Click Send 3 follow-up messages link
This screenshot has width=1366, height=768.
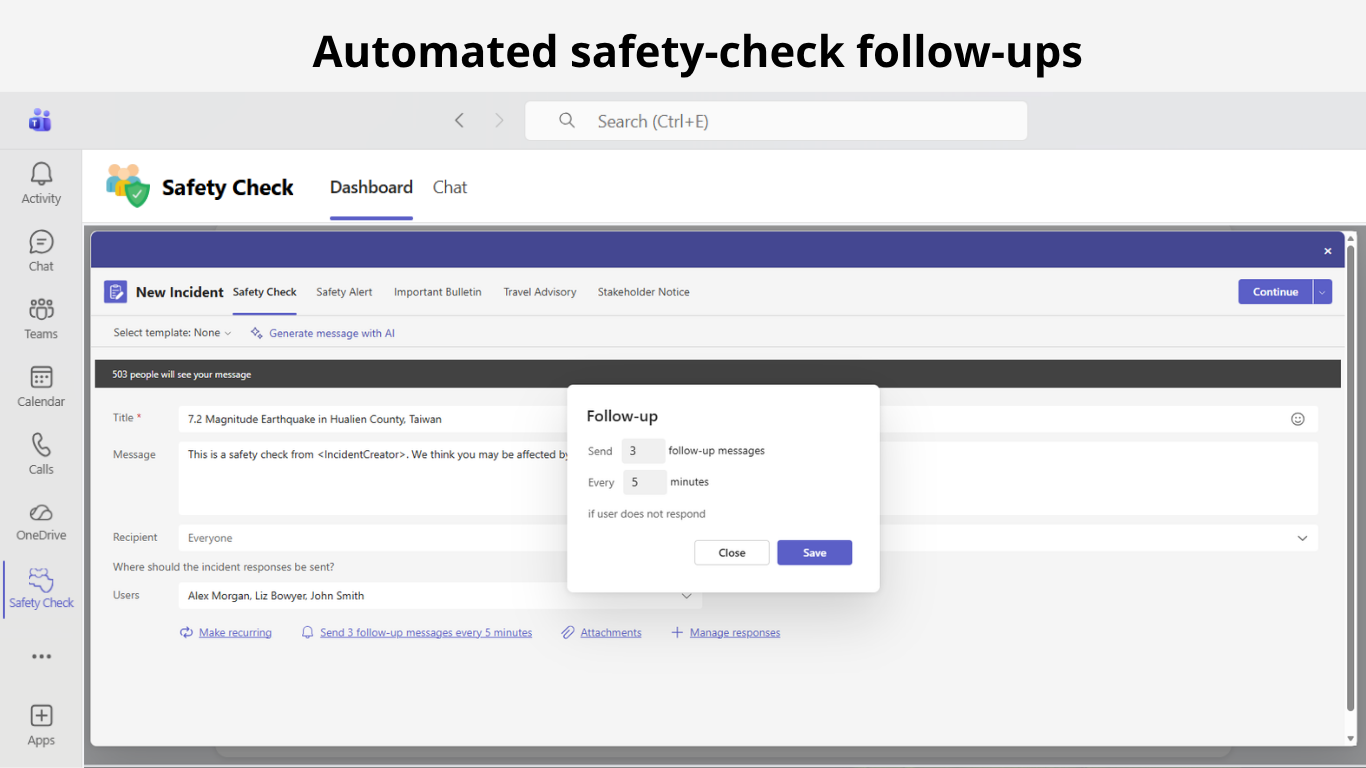coord(426,632)
